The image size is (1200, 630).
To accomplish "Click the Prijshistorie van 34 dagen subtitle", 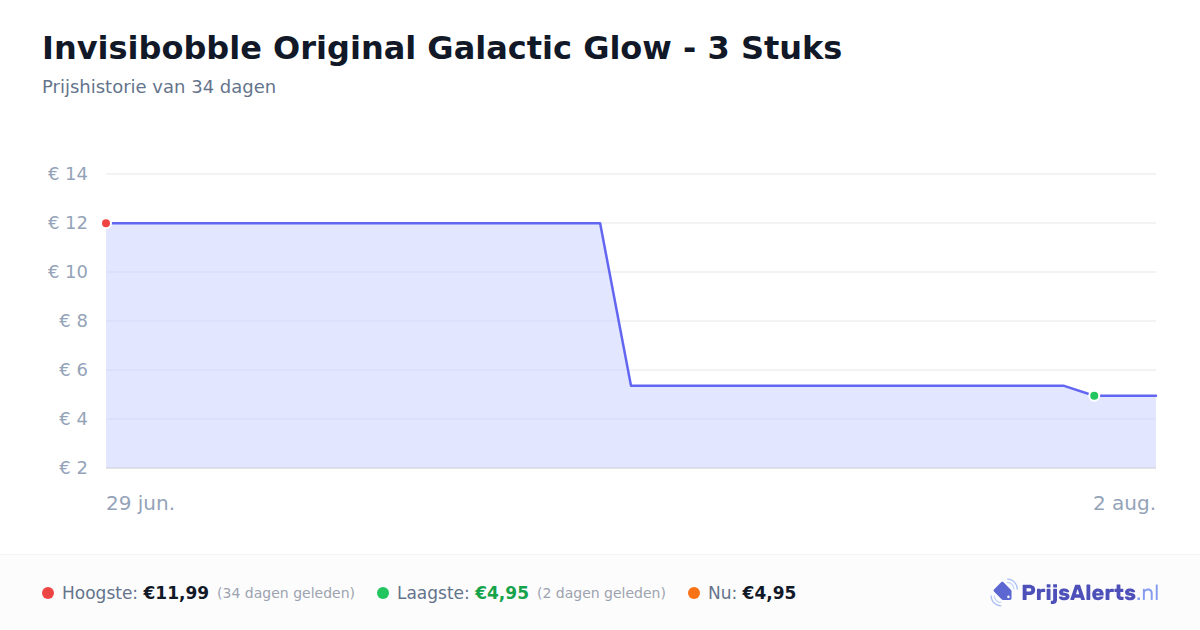I will pos(159,87).
